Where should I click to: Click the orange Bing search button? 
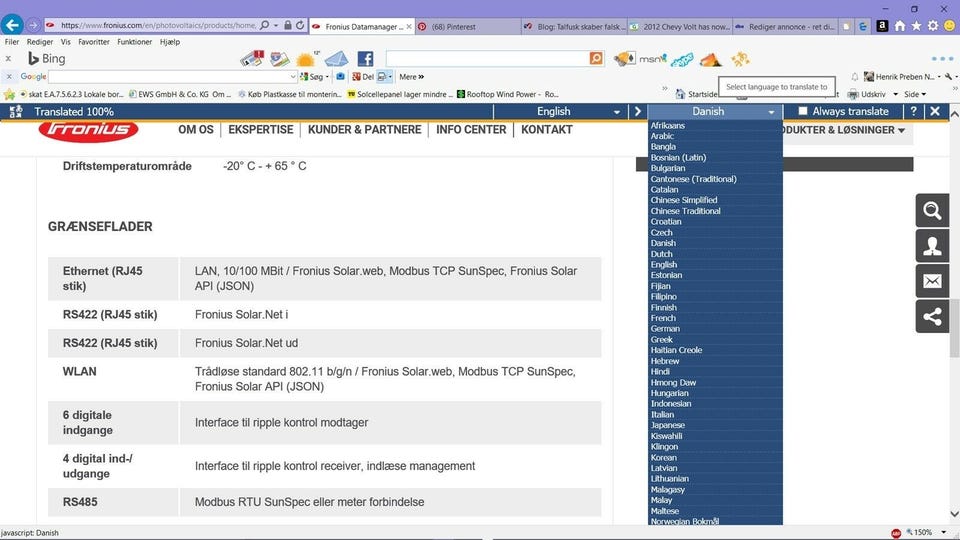596,58
